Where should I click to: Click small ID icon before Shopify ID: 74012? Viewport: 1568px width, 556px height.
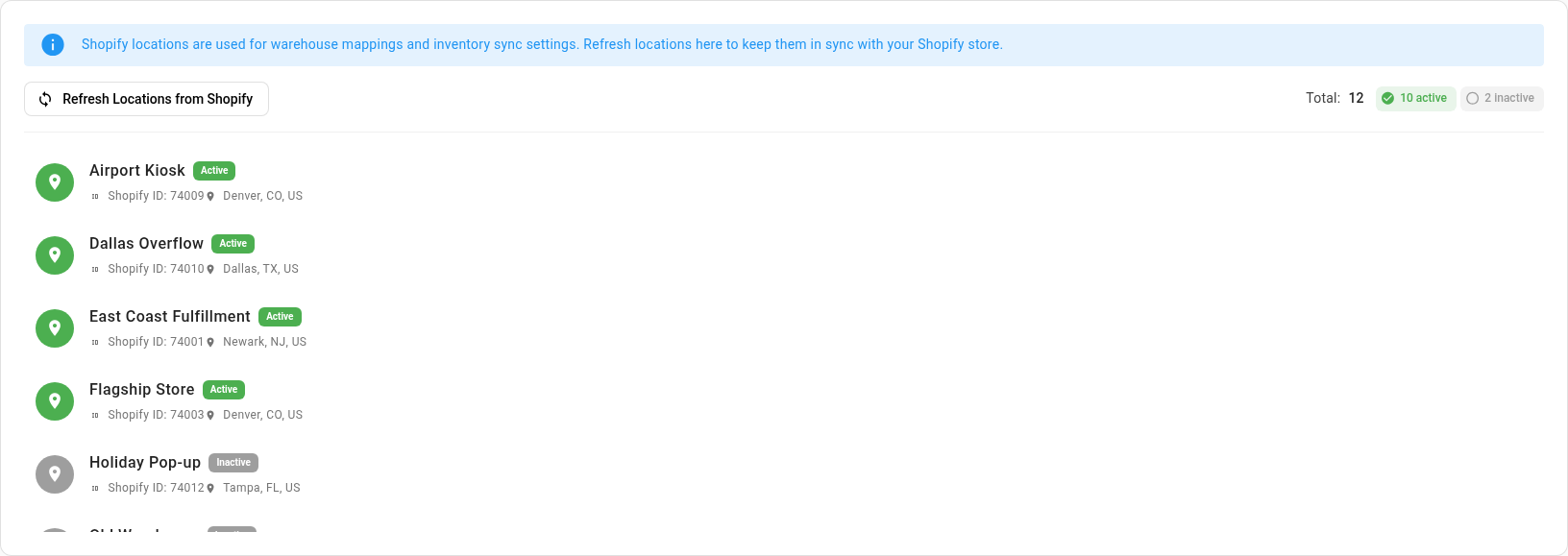tap(95, 489)
